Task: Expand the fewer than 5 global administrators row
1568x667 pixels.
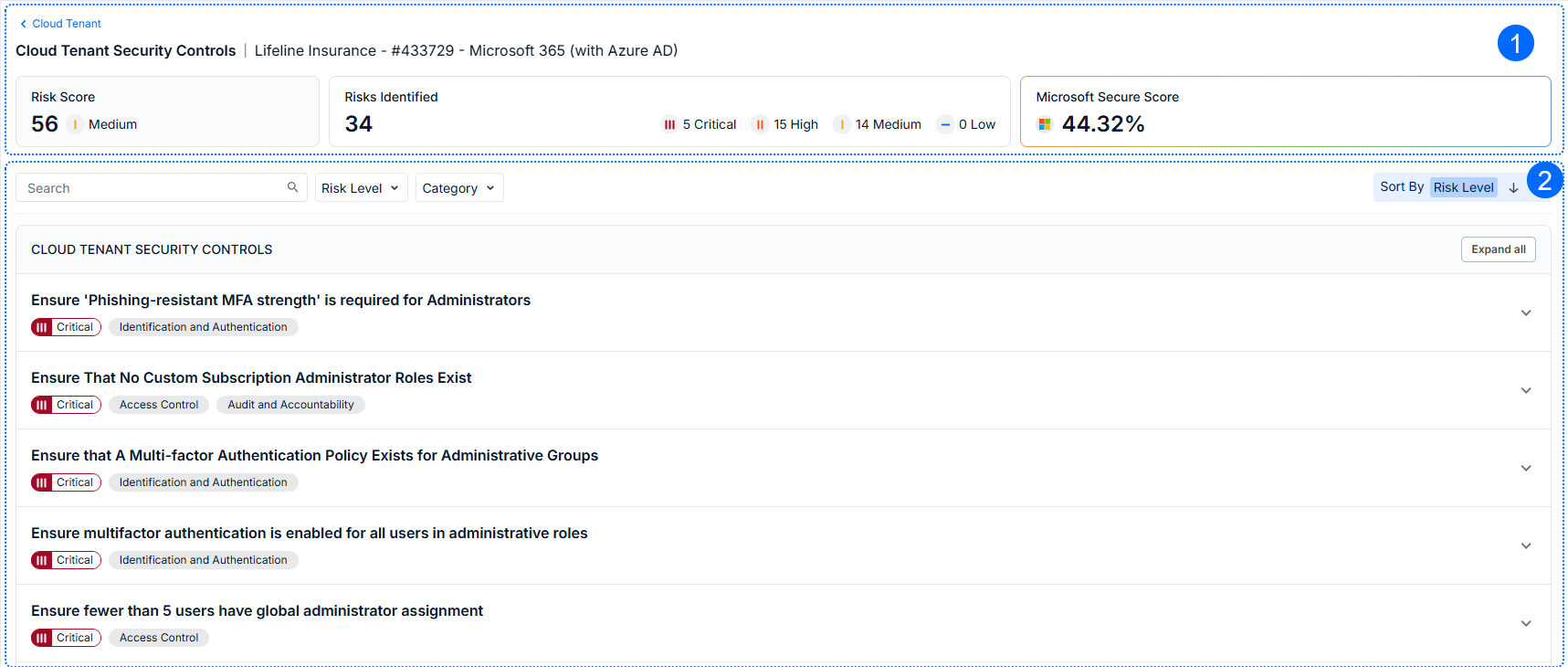Action: [1526, 623]
